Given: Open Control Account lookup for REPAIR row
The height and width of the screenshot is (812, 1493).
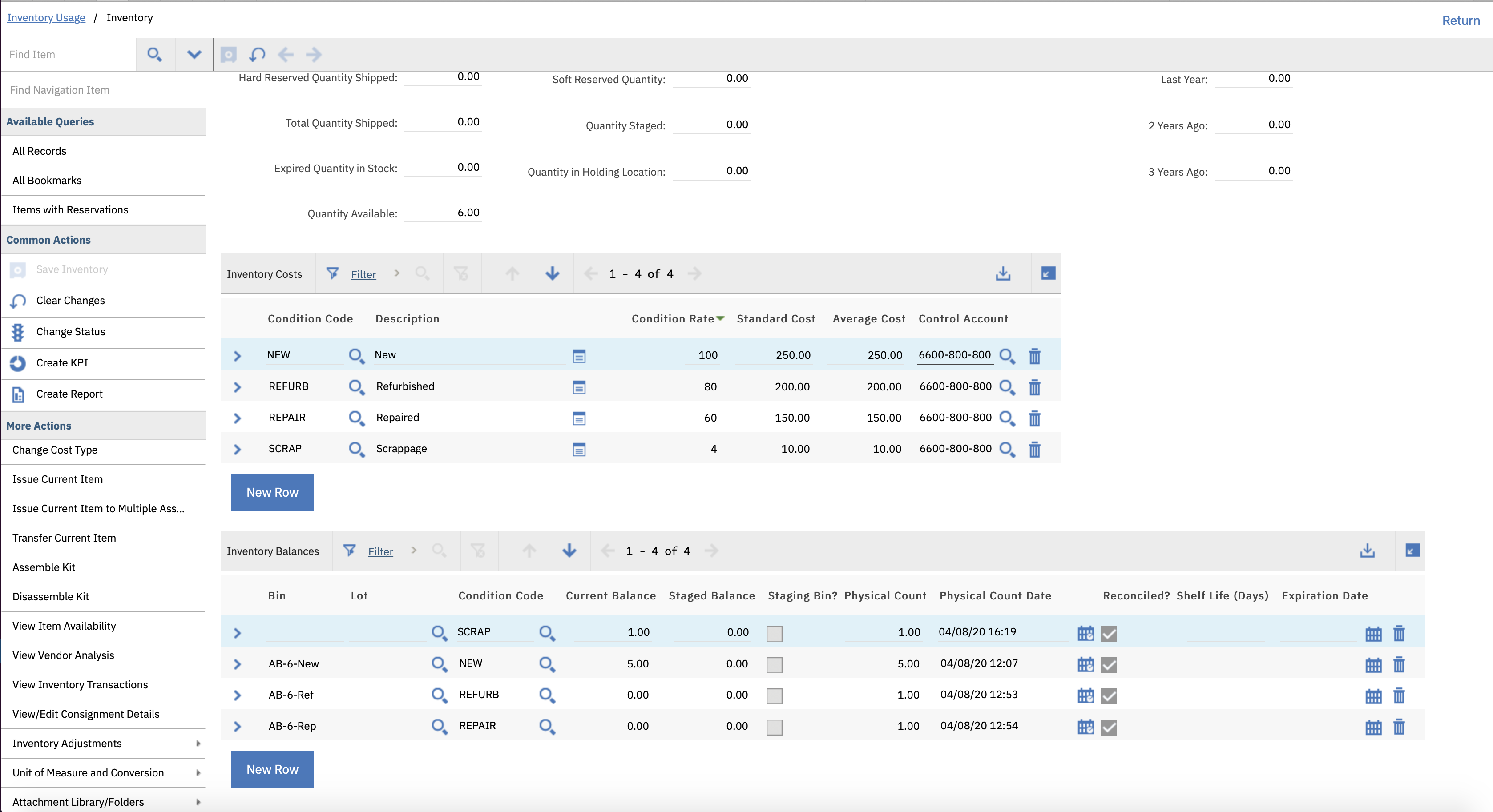Looking at the screenshot, I should (x=1007, y=418).
